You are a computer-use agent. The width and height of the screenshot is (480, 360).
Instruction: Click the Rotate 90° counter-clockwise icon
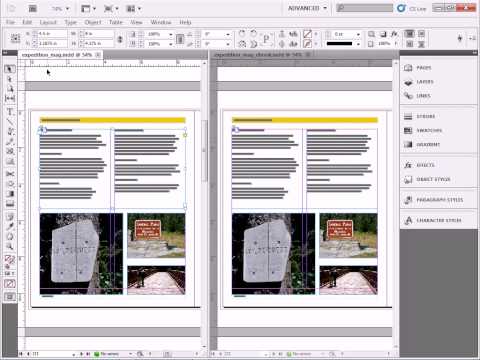(x=253, y=33)
